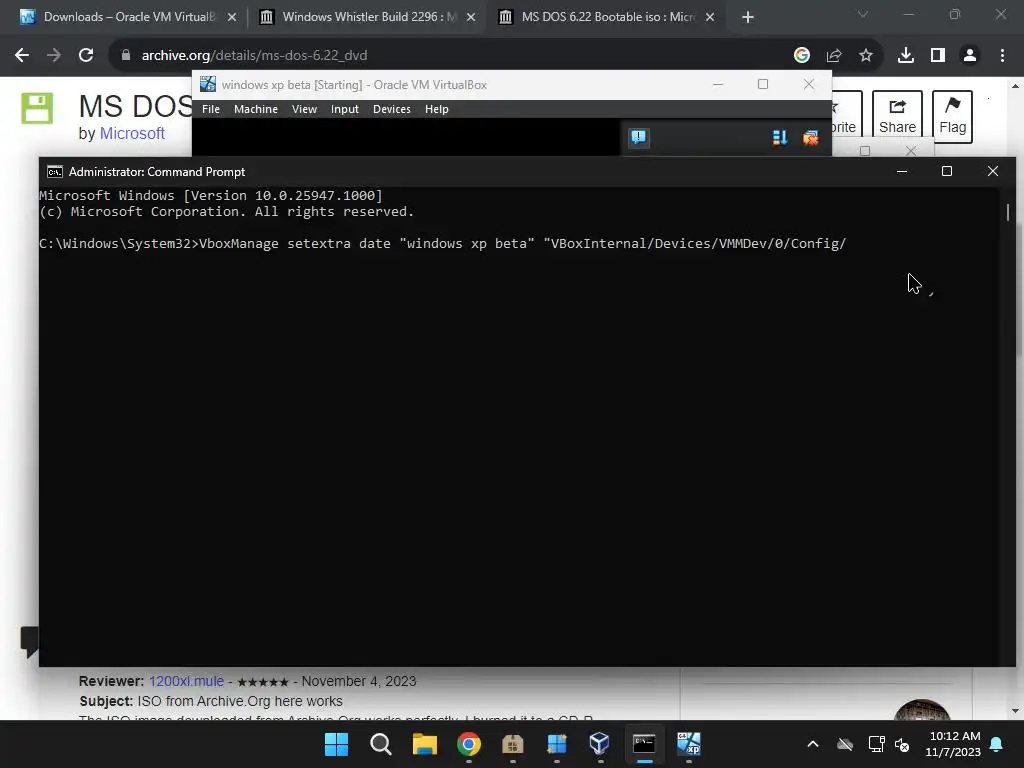Open tab search chevron in Chrome
The height and width of the screenshot is (768, 1024).
[863, 14]
